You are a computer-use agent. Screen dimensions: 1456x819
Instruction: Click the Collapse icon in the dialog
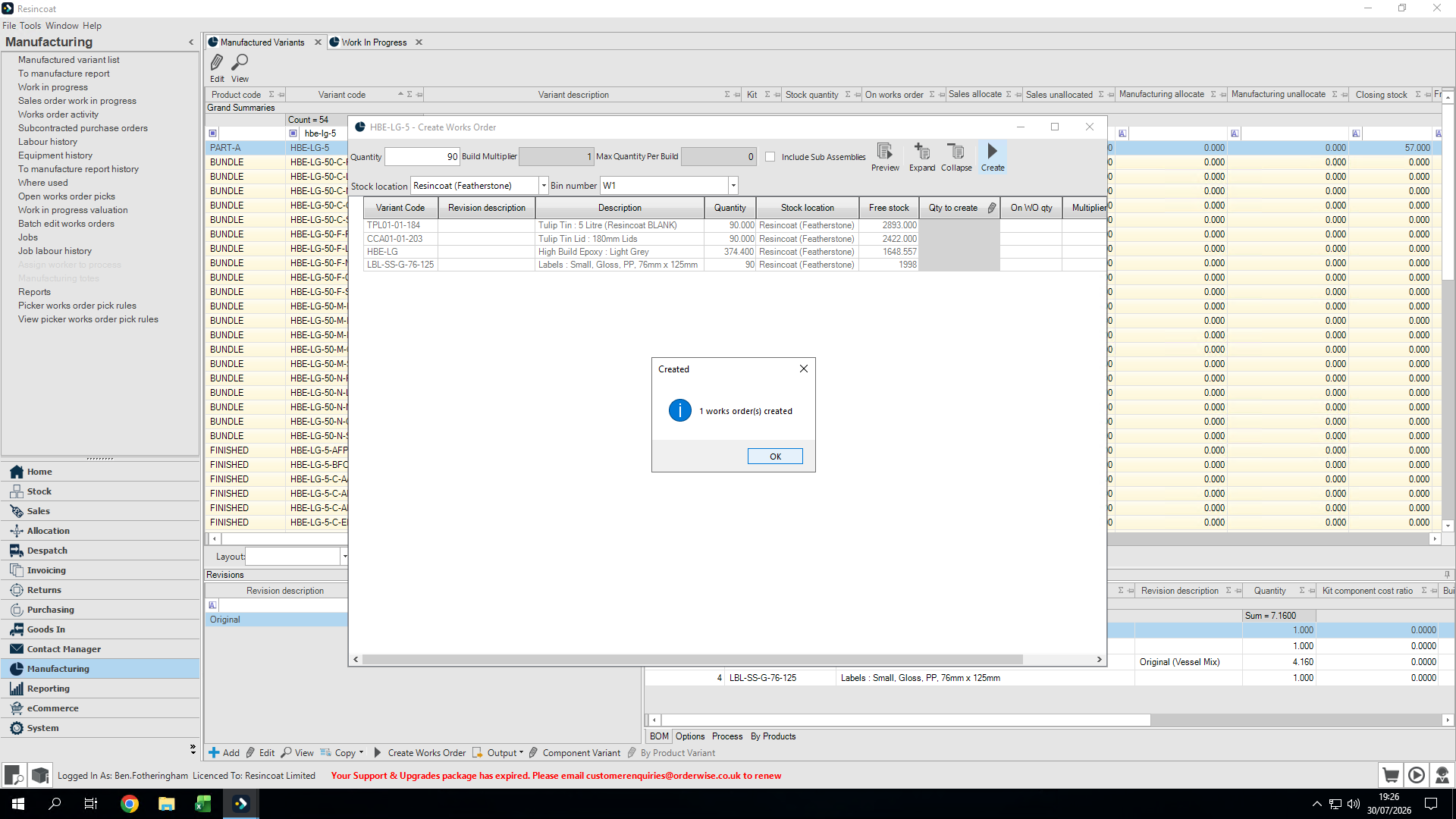tap(956, 157)
